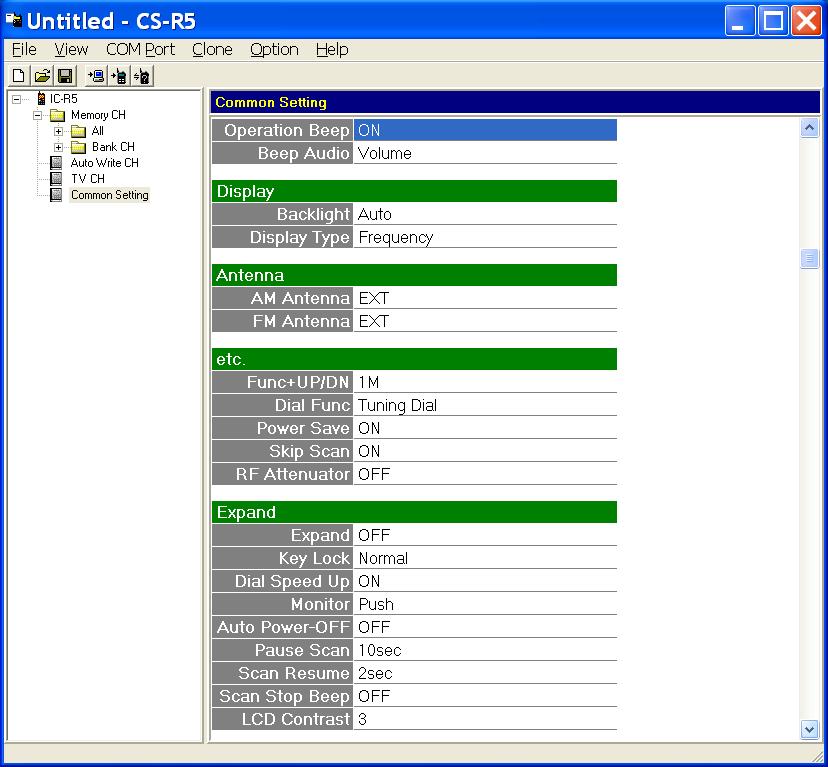Change the FM Antenna EXT value
The width and height of the screenshot is (828, 767).
point(485,321)
